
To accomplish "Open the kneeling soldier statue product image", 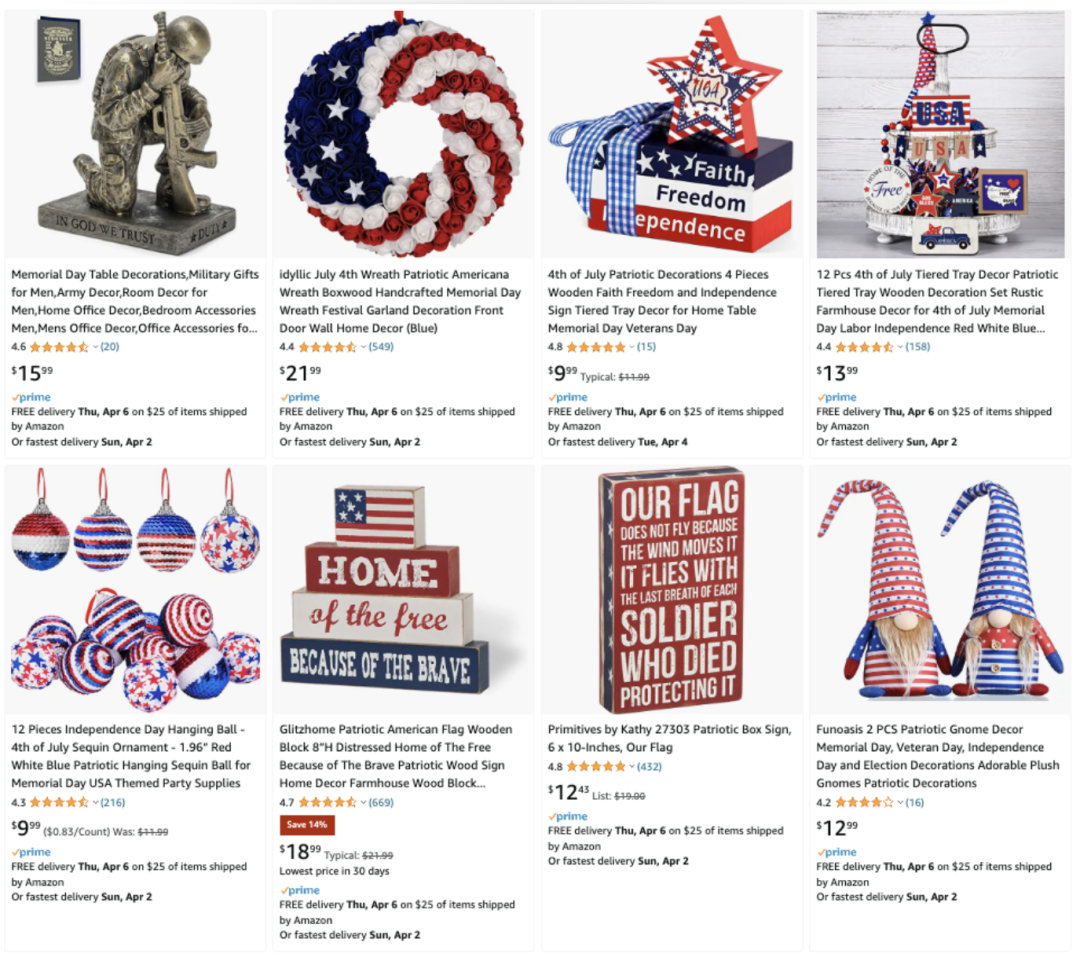I will [135, 134].
